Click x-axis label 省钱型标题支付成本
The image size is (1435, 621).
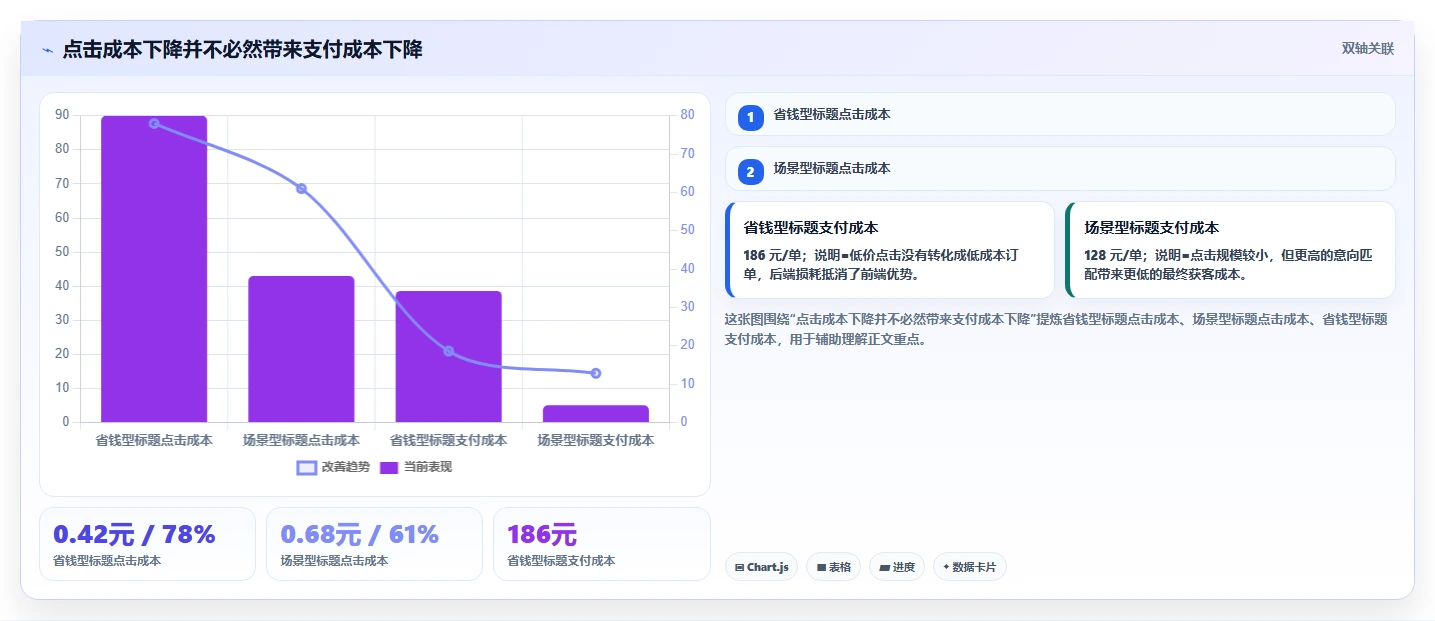point(448,440)
